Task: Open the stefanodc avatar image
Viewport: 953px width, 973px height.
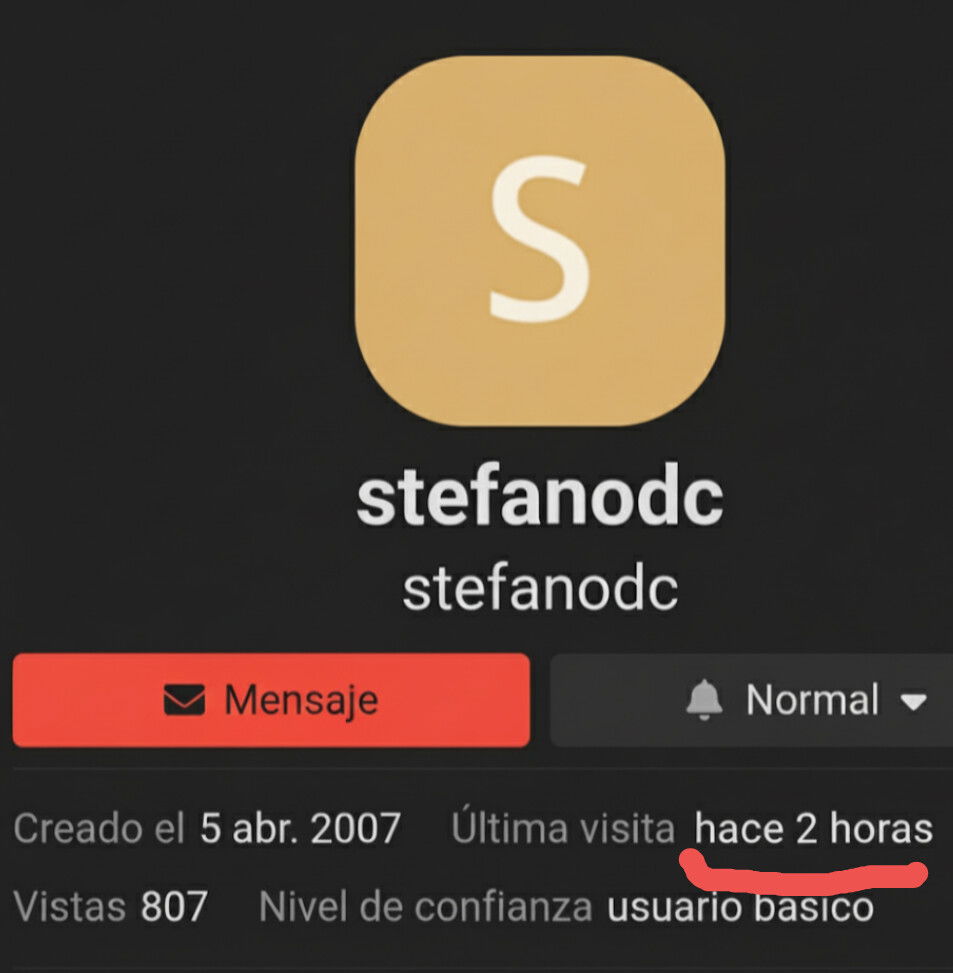Action: coord(540,241)
